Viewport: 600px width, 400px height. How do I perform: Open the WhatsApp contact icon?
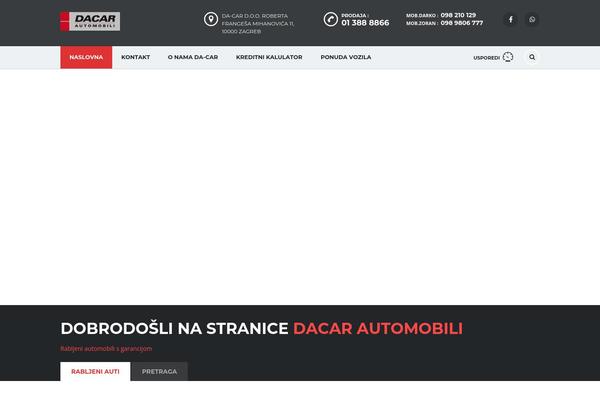(532, 19)
